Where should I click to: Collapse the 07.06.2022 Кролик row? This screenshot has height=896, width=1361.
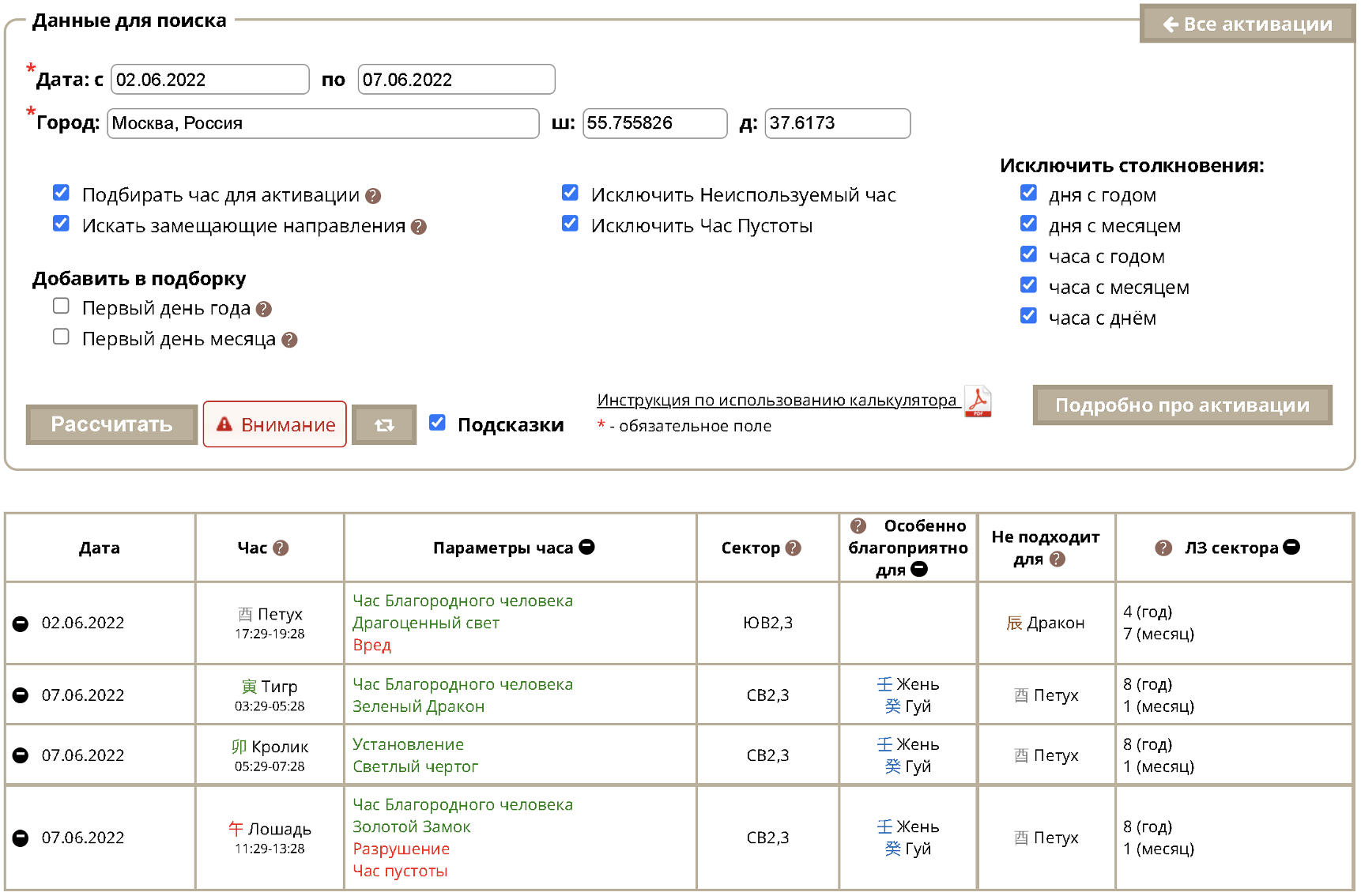point(21,755)
